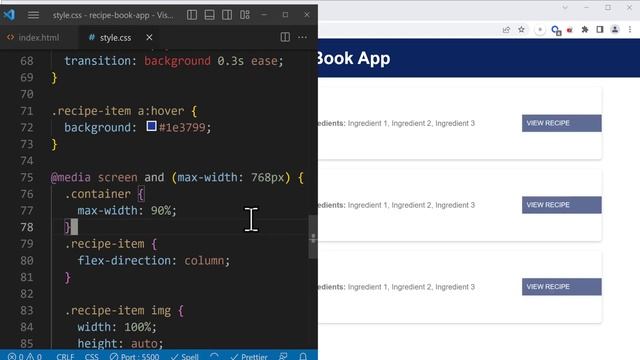This screenshot has width=640, height=360.
Task: Open the Chrome Extensions puzzle icon
Action: click(584, 29)
